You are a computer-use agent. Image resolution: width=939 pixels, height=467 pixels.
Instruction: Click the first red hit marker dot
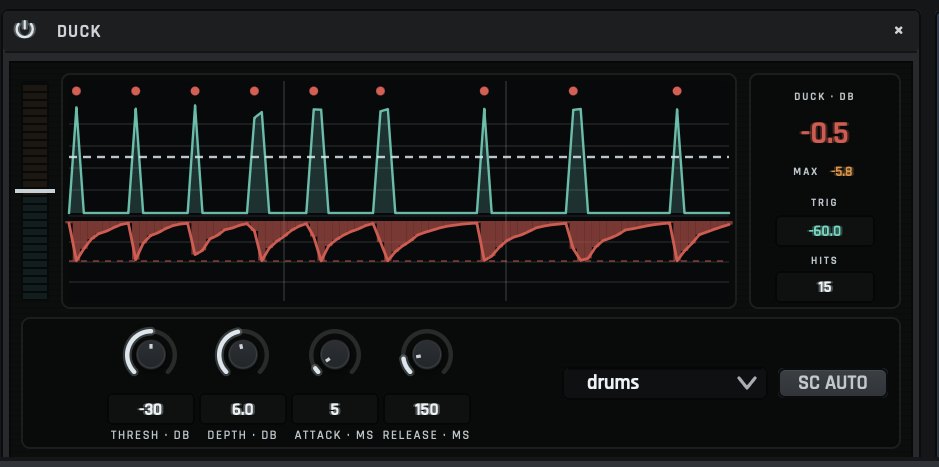tap(76, 91)
